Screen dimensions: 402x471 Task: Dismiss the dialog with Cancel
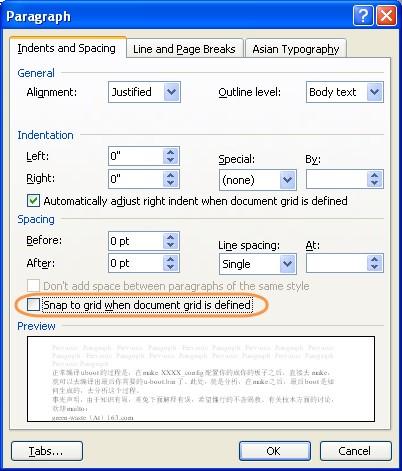click(x=356, y=451)
